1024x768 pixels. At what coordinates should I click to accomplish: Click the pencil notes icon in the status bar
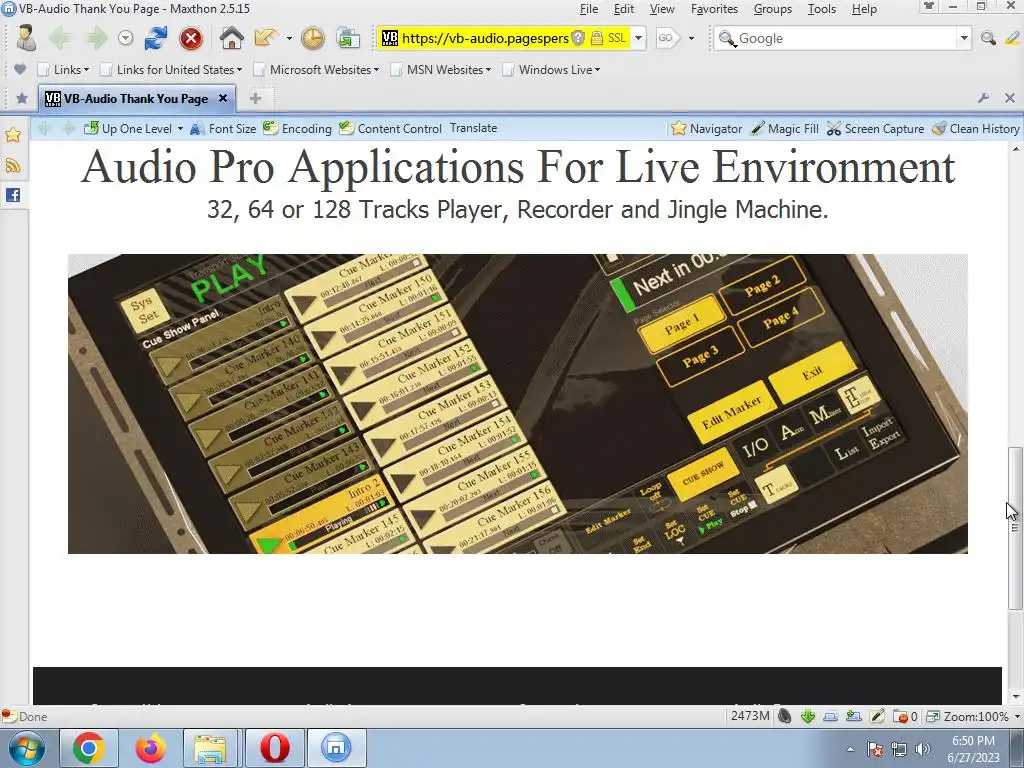[877, 716]
